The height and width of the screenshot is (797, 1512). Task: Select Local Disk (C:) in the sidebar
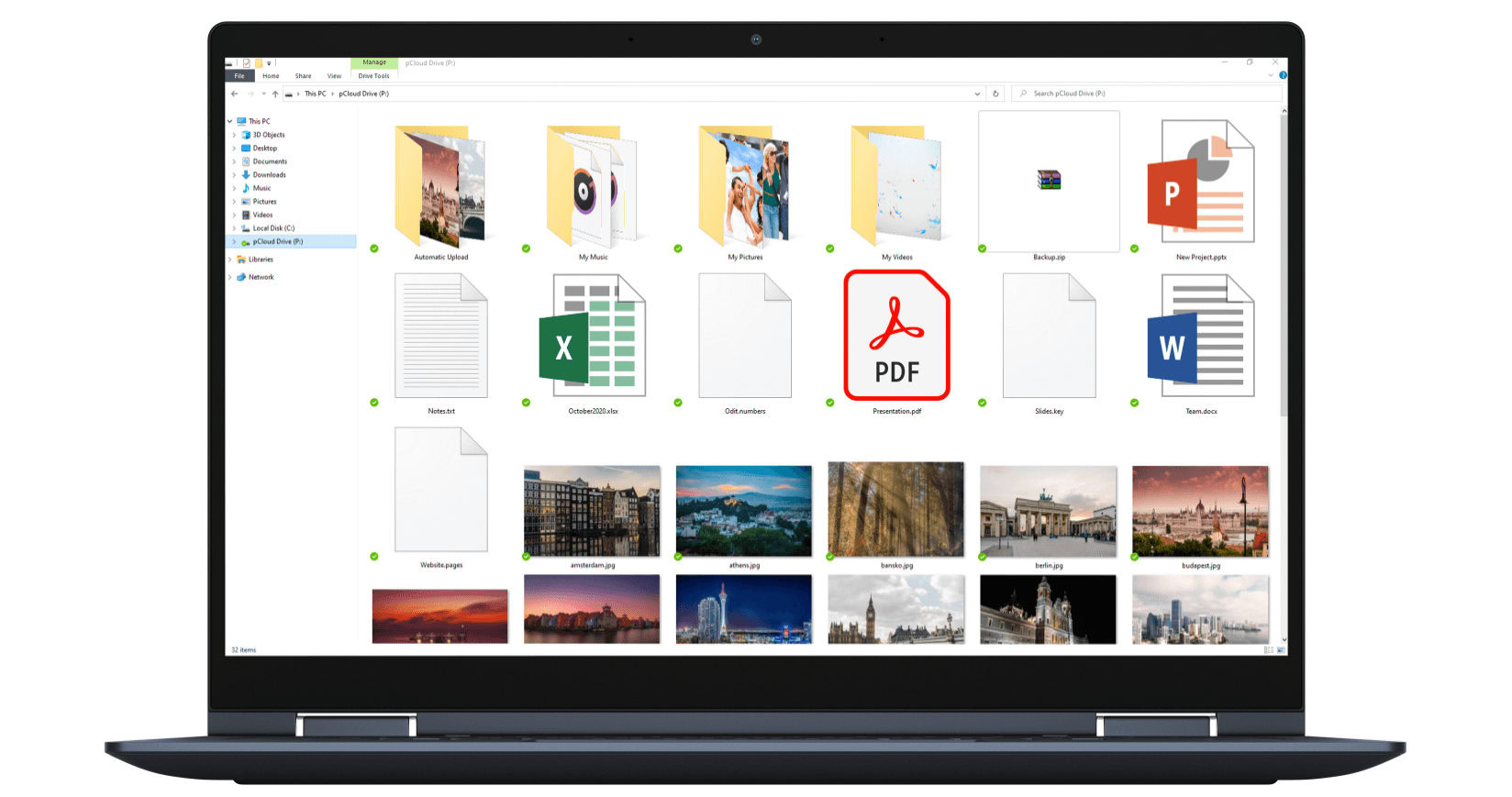click(273, 227)
